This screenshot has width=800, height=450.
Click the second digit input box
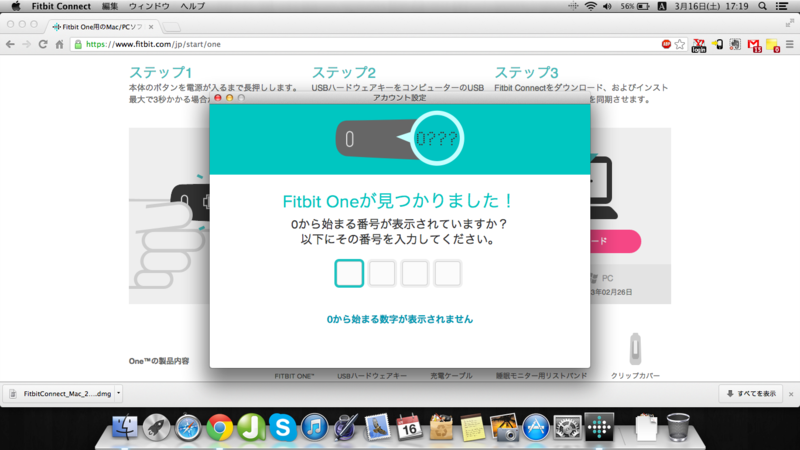[382, 273]
